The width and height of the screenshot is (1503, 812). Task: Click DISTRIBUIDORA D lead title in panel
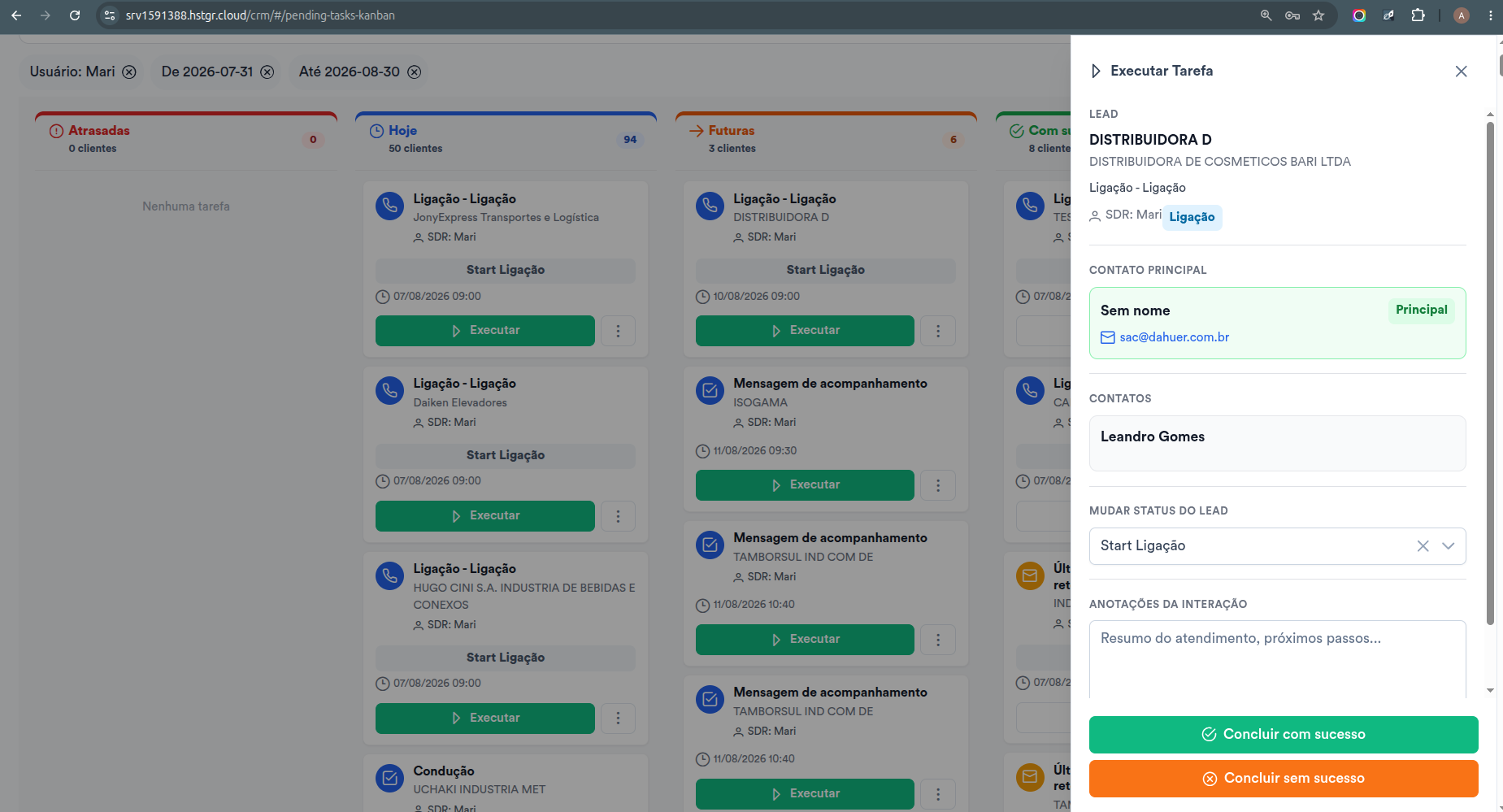click(1150, 140)
